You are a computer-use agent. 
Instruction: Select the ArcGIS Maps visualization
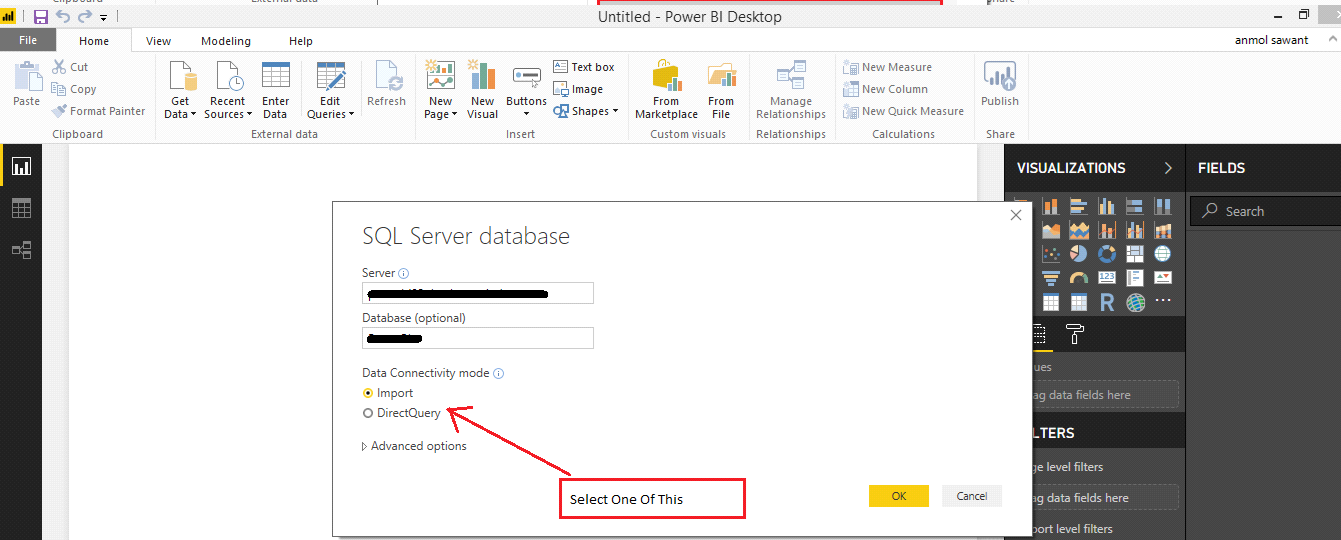pyautogui.click(x=1135, y=302)
